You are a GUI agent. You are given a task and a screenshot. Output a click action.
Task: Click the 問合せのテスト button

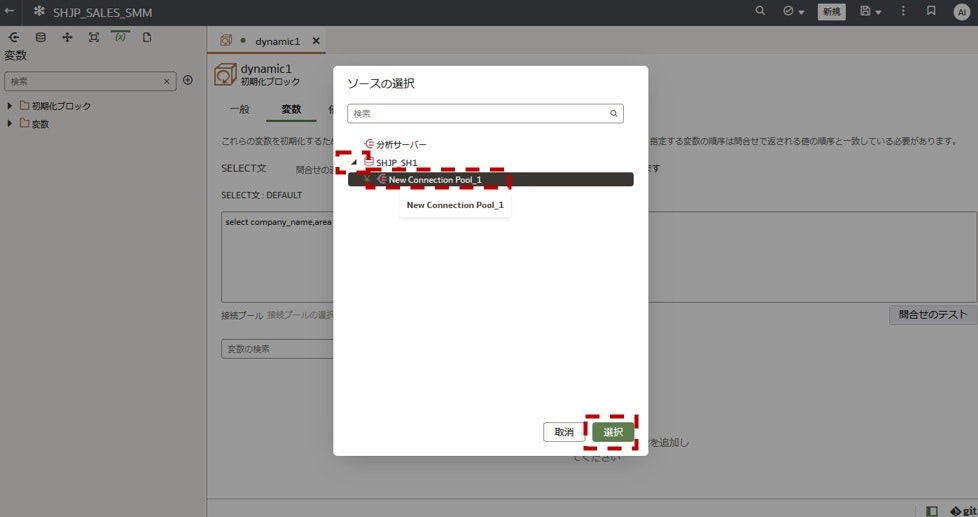click(x=932, y=315)
